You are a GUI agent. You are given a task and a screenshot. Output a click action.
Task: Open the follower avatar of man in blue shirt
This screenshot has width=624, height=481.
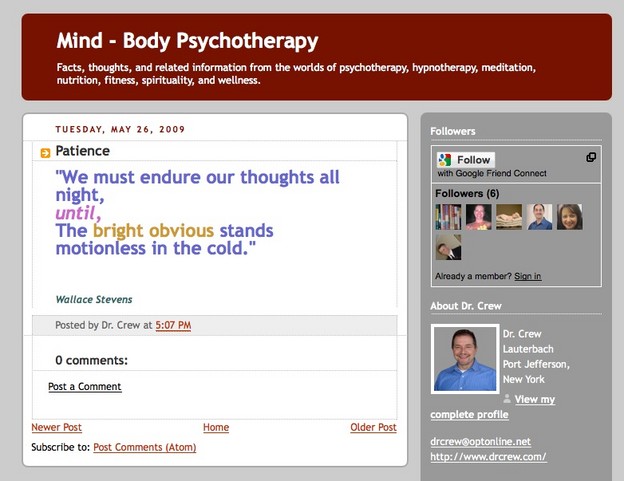539,217
